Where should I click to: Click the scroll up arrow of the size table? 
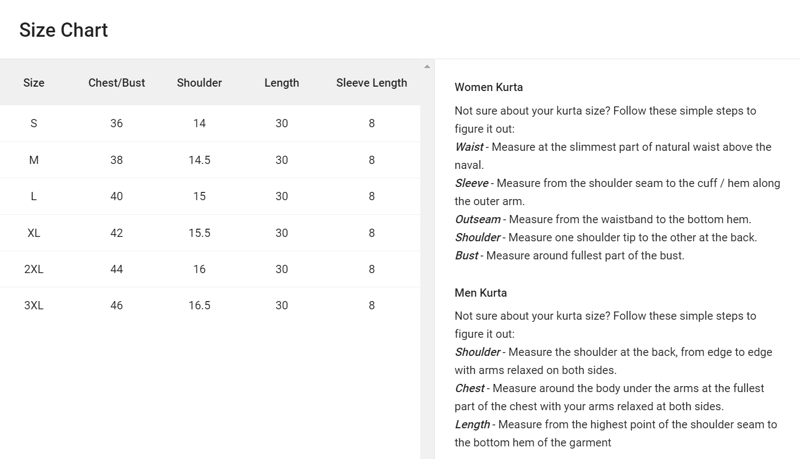click(427, 67)
